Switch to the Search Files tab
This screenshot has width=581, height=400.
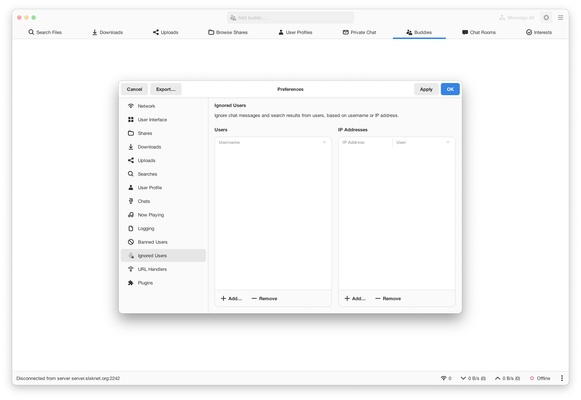click(45, 32)
